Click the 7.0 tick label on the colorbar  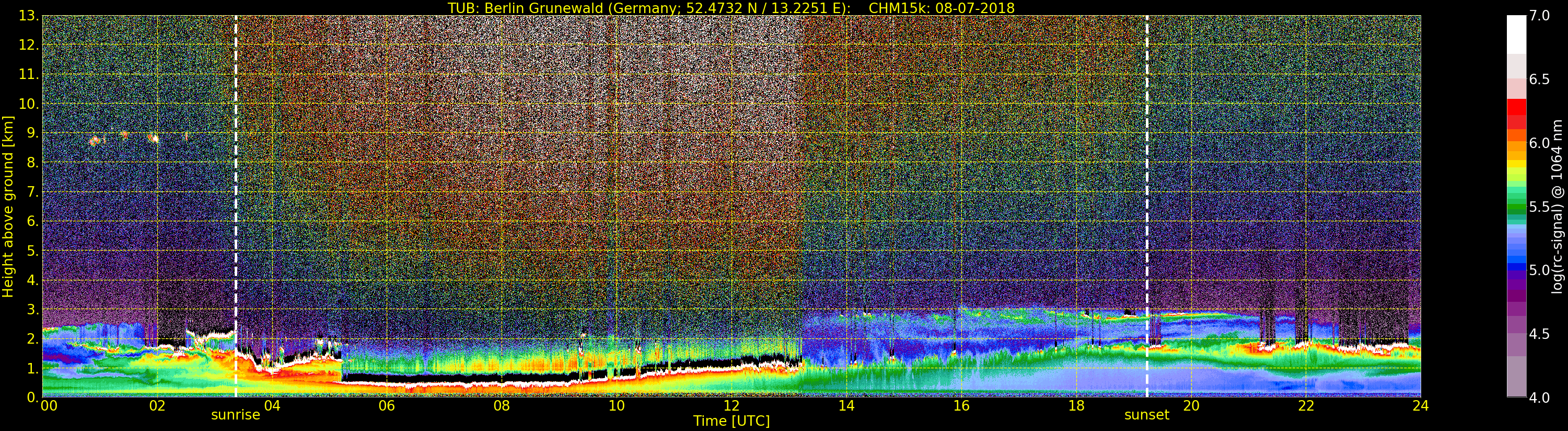pyautogui.click(x=1539, y=16)
